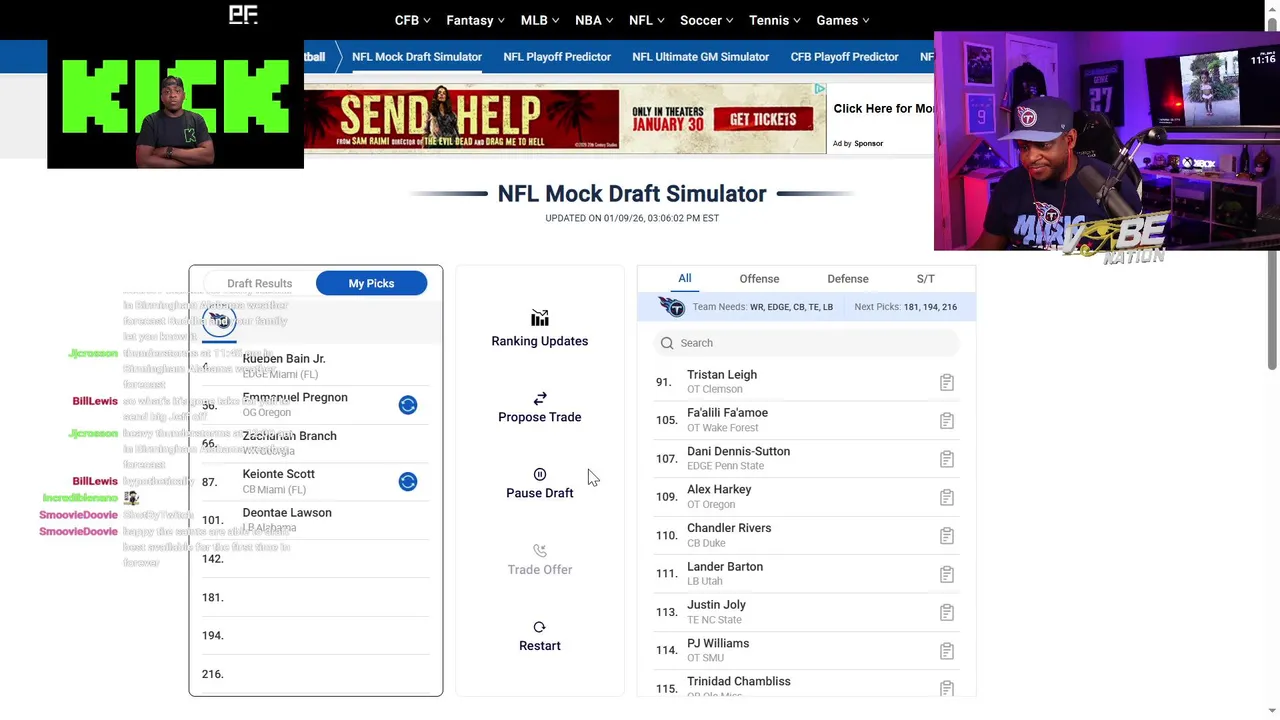
Task: Click Titans logo in team needs bar
Action: (671, 307)
